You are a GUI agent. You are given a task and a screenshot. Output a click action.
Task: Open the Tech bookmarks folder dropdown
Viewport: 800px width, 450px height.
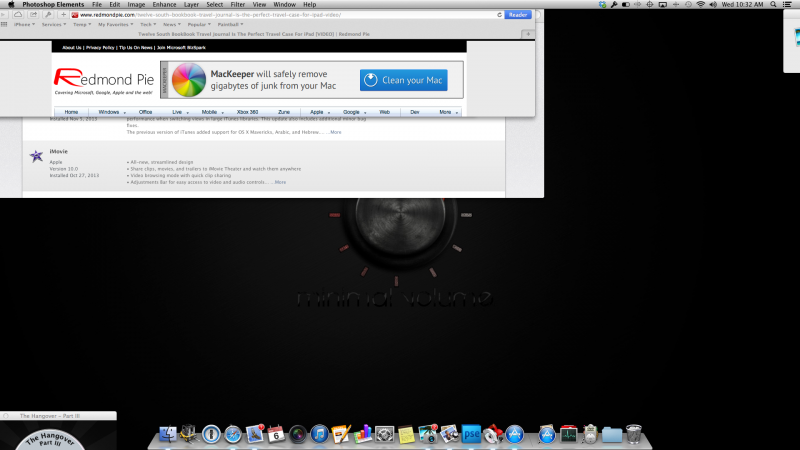tap(148, 24)
